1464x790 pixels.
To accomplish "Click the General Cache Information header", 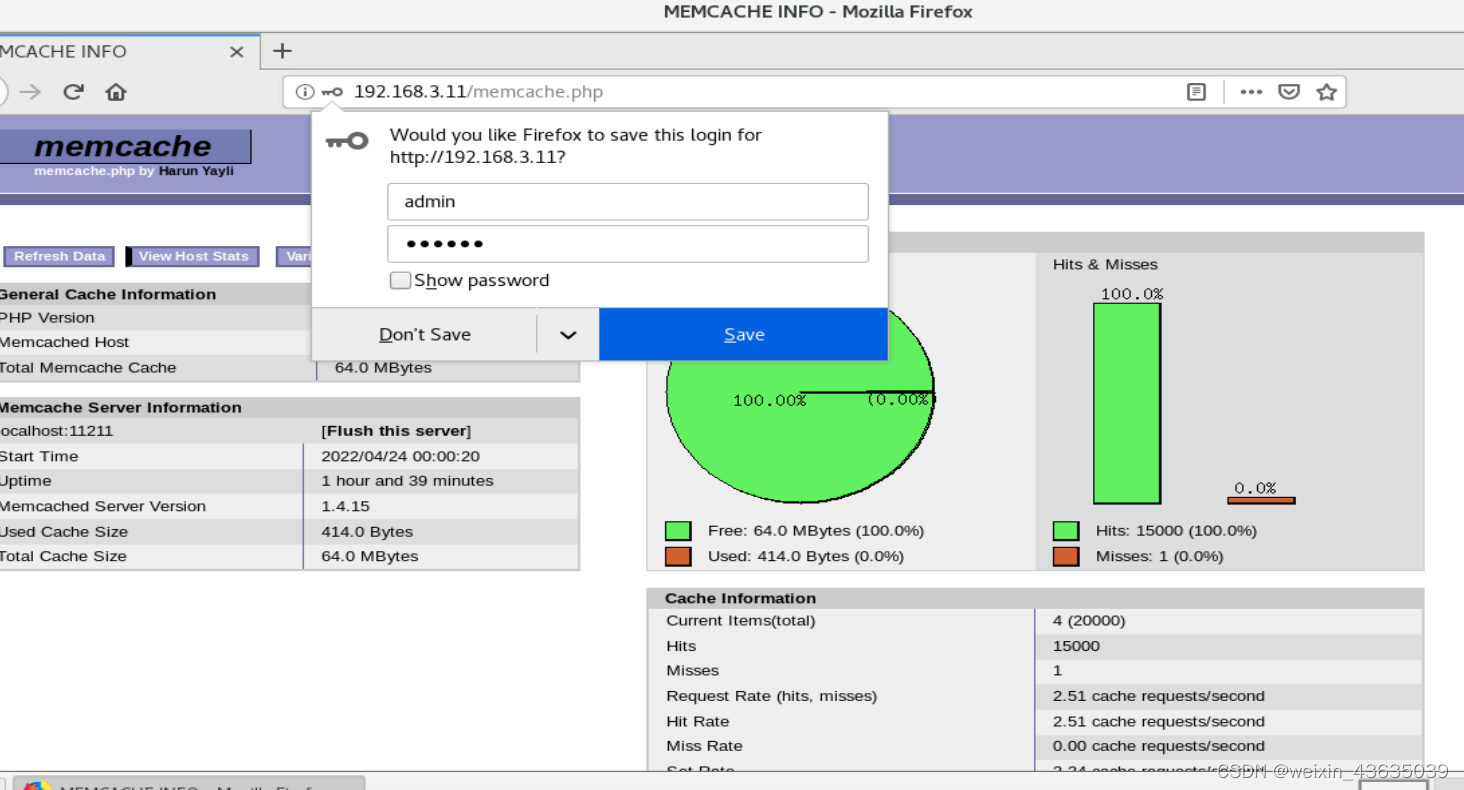I will [x=108, y=294].
